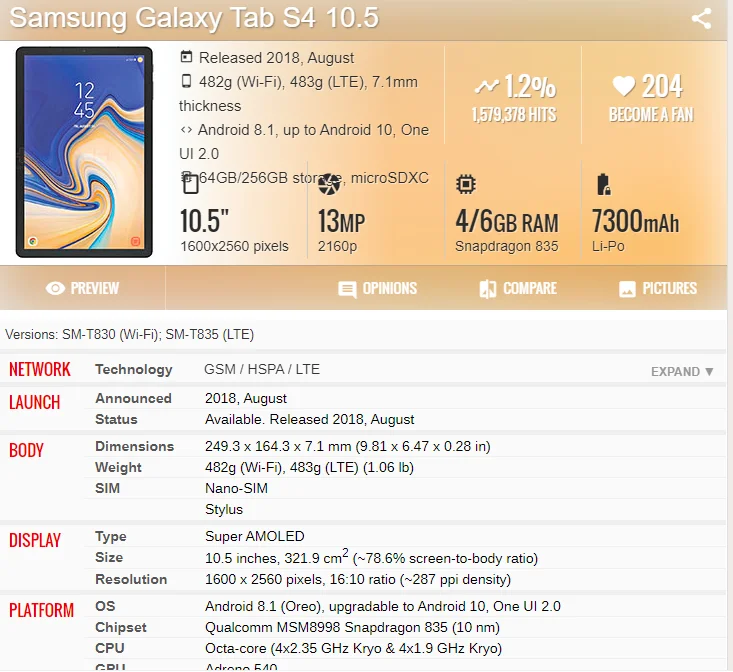Click the Li-Po battery type text
The height and width of the screenshot is (672, 733).
click(x=608, y=246)
